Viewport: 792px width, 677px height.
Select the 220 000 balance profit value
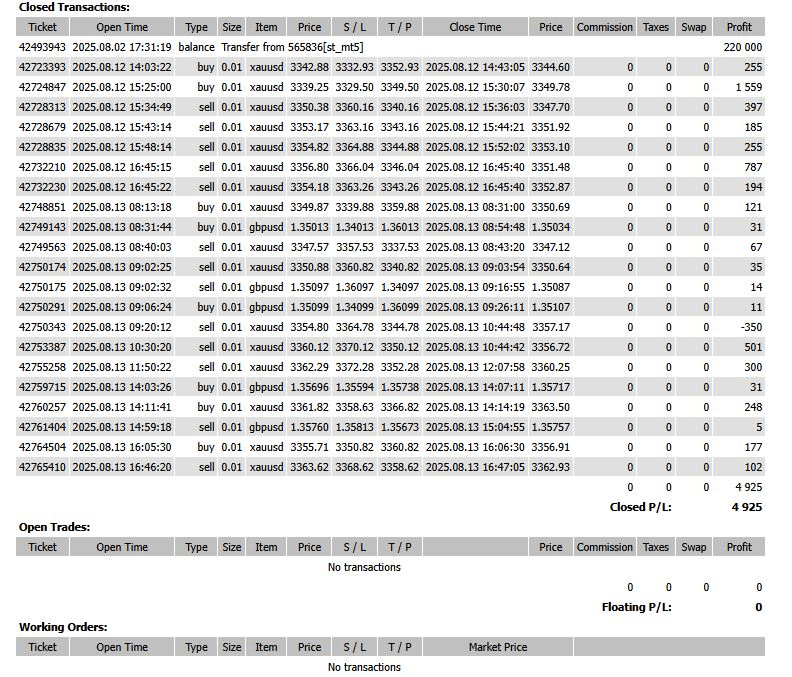[x=742, y=47]
